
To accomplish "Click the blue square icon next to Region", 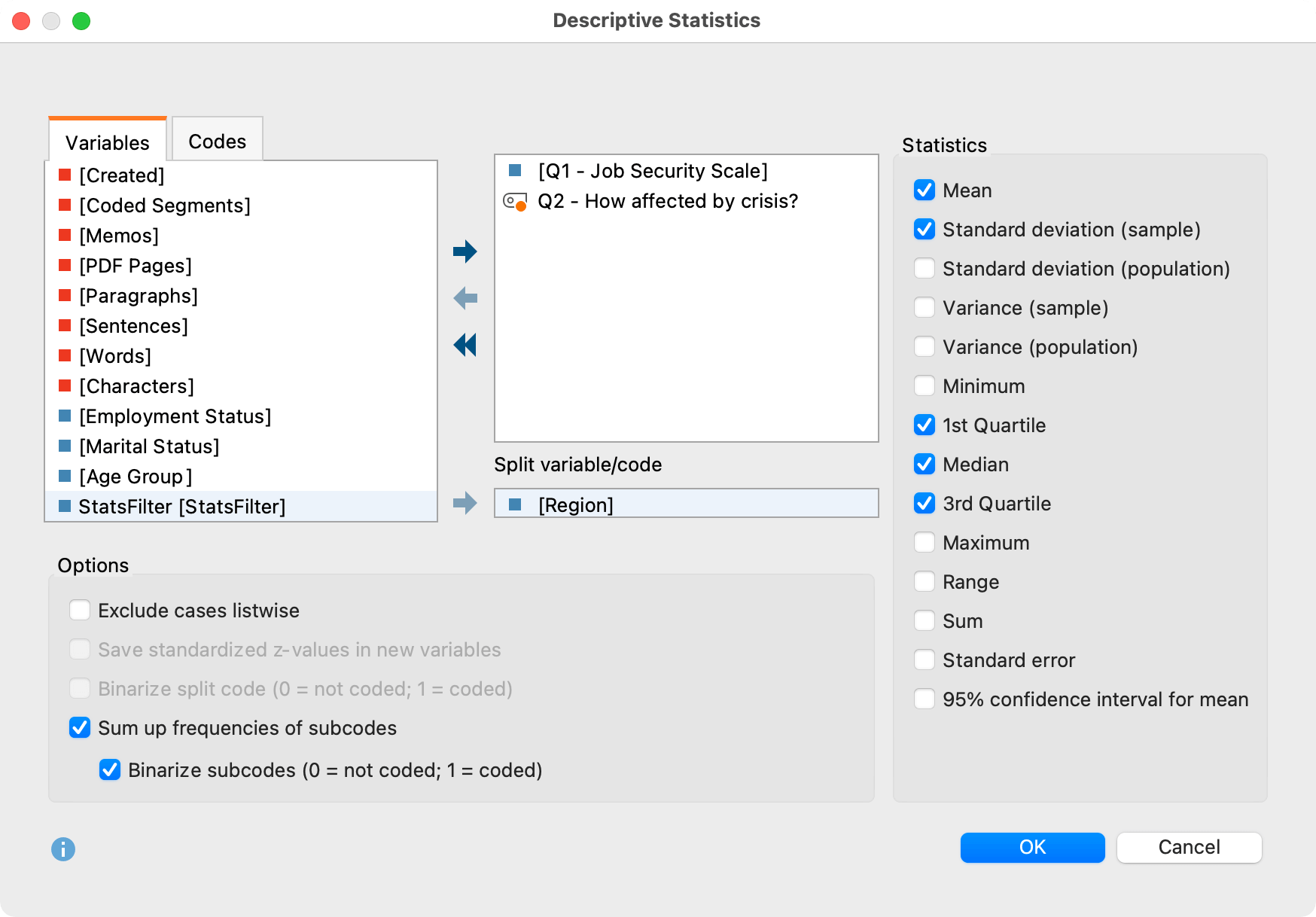I will point(515,504).
